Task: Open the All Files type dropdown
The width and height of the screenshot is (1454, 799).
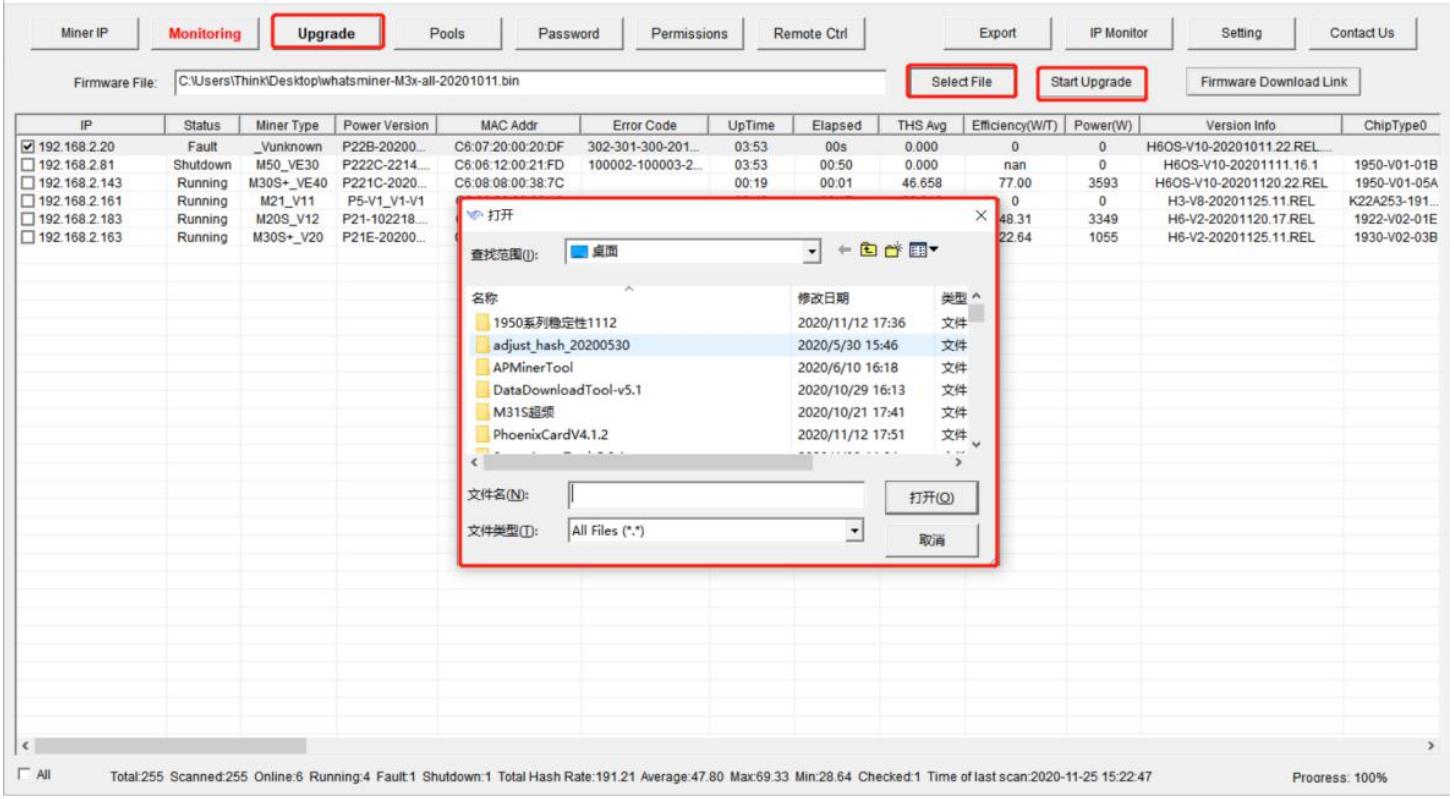Action: point(854,532)
